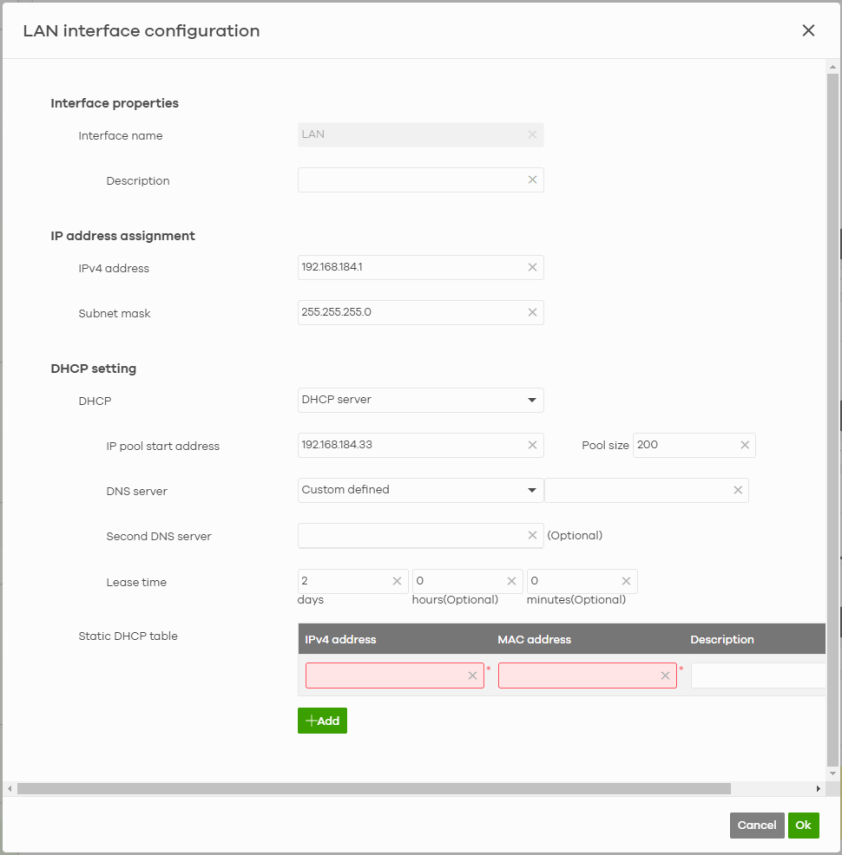Clear the static table MAC address field
This screenshot has width=842, height=855.
(665, 676)
